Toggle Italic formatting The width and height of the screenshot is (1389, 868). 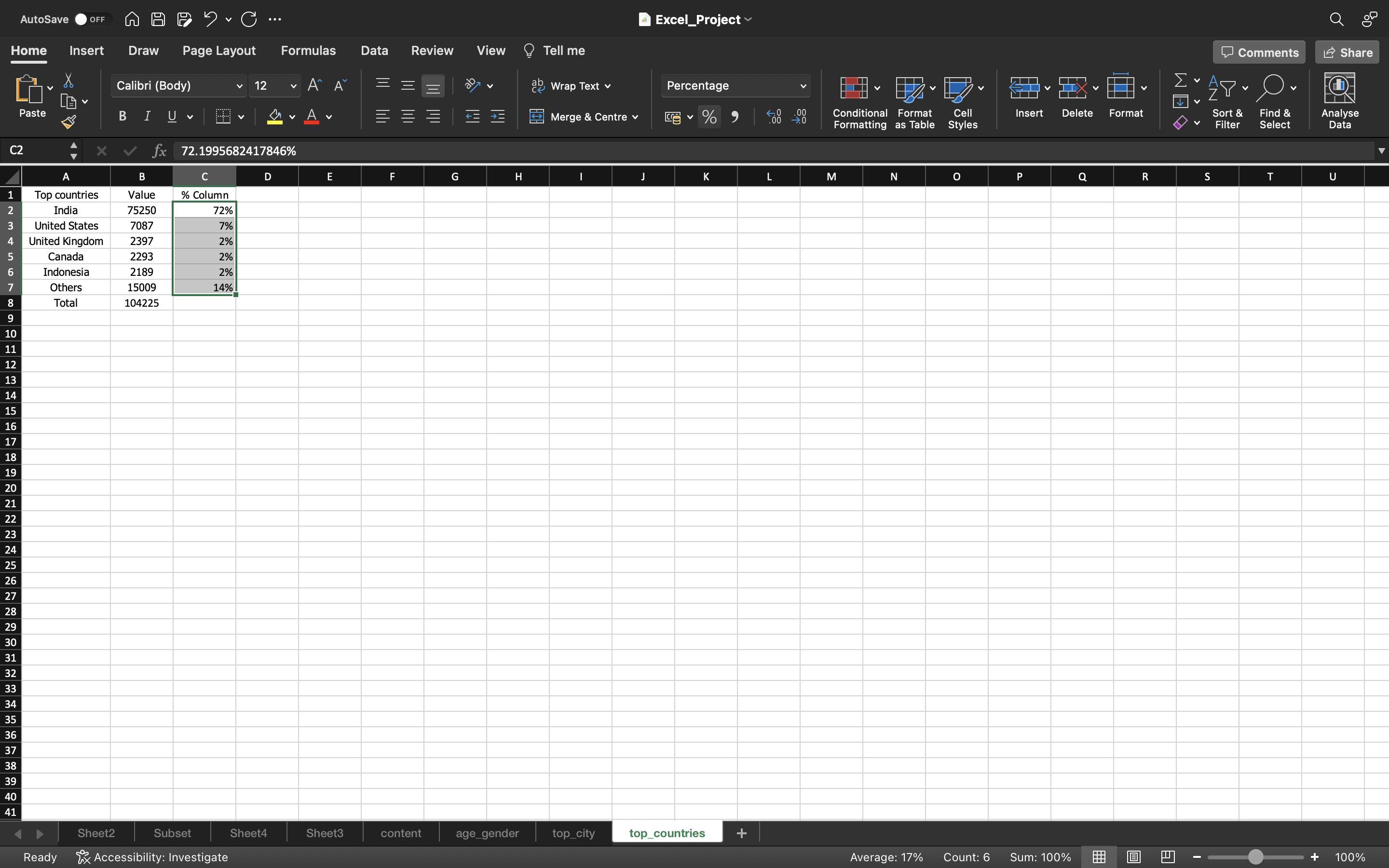click(147, 117)
